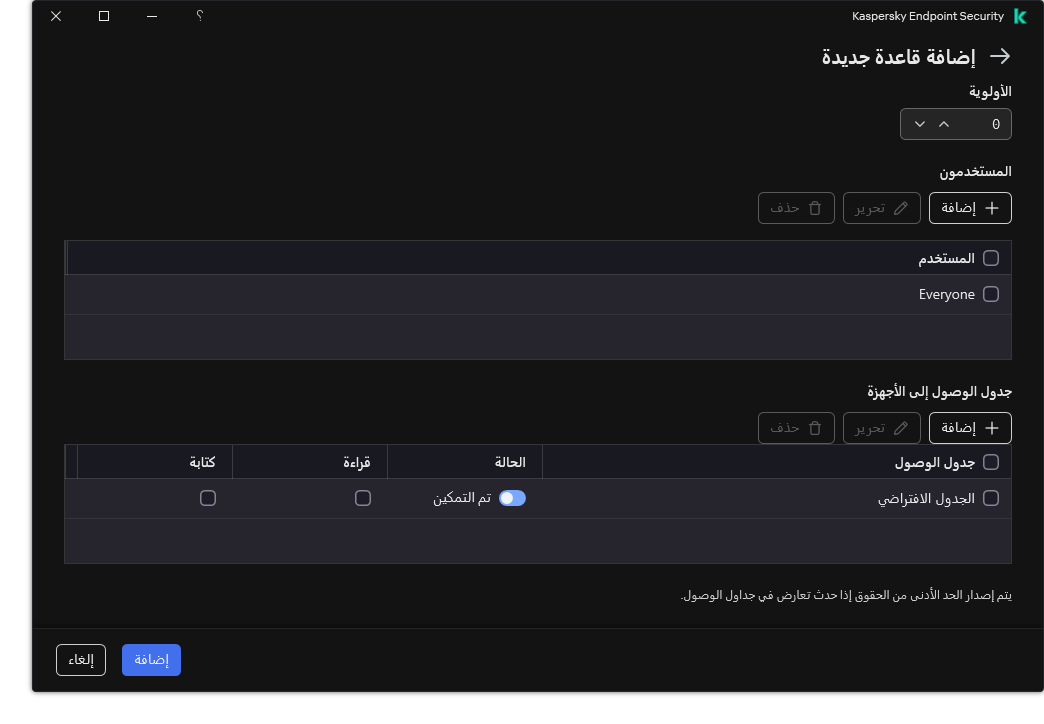This screenshot has height=724, width=1044.
Task: Decrease priority using the down chevron
Action: 919,124
